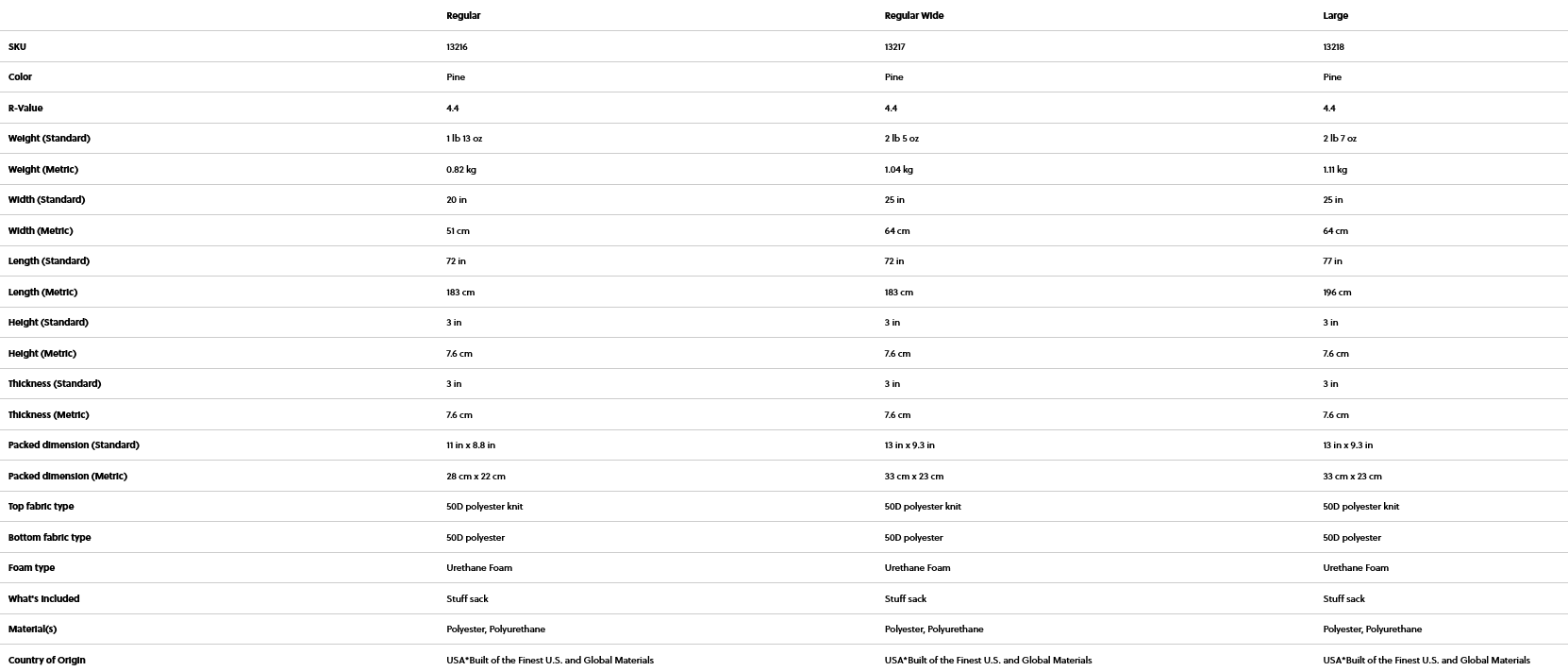This screenshot has width=1568, height=671.
Task: Click the Foam type row label
Action: tap(31, 568)
